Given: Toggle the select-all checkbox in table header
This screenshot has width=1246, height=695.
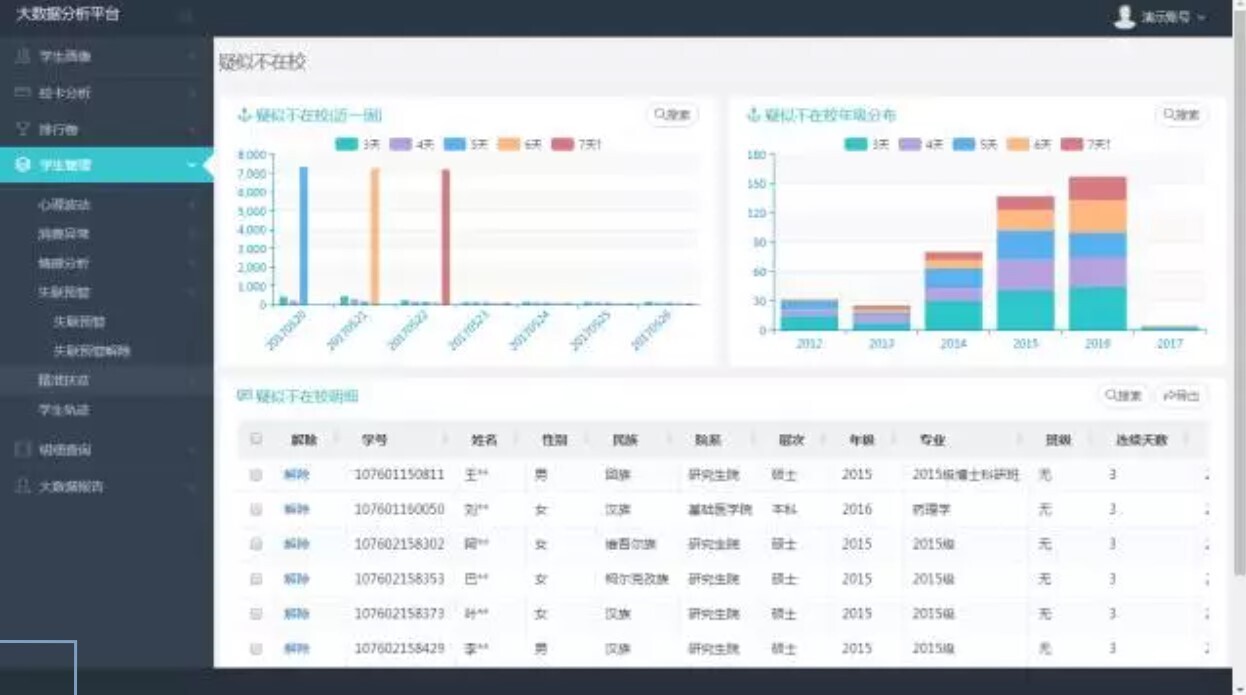Looking at the screenshot, I should [256, 439].
